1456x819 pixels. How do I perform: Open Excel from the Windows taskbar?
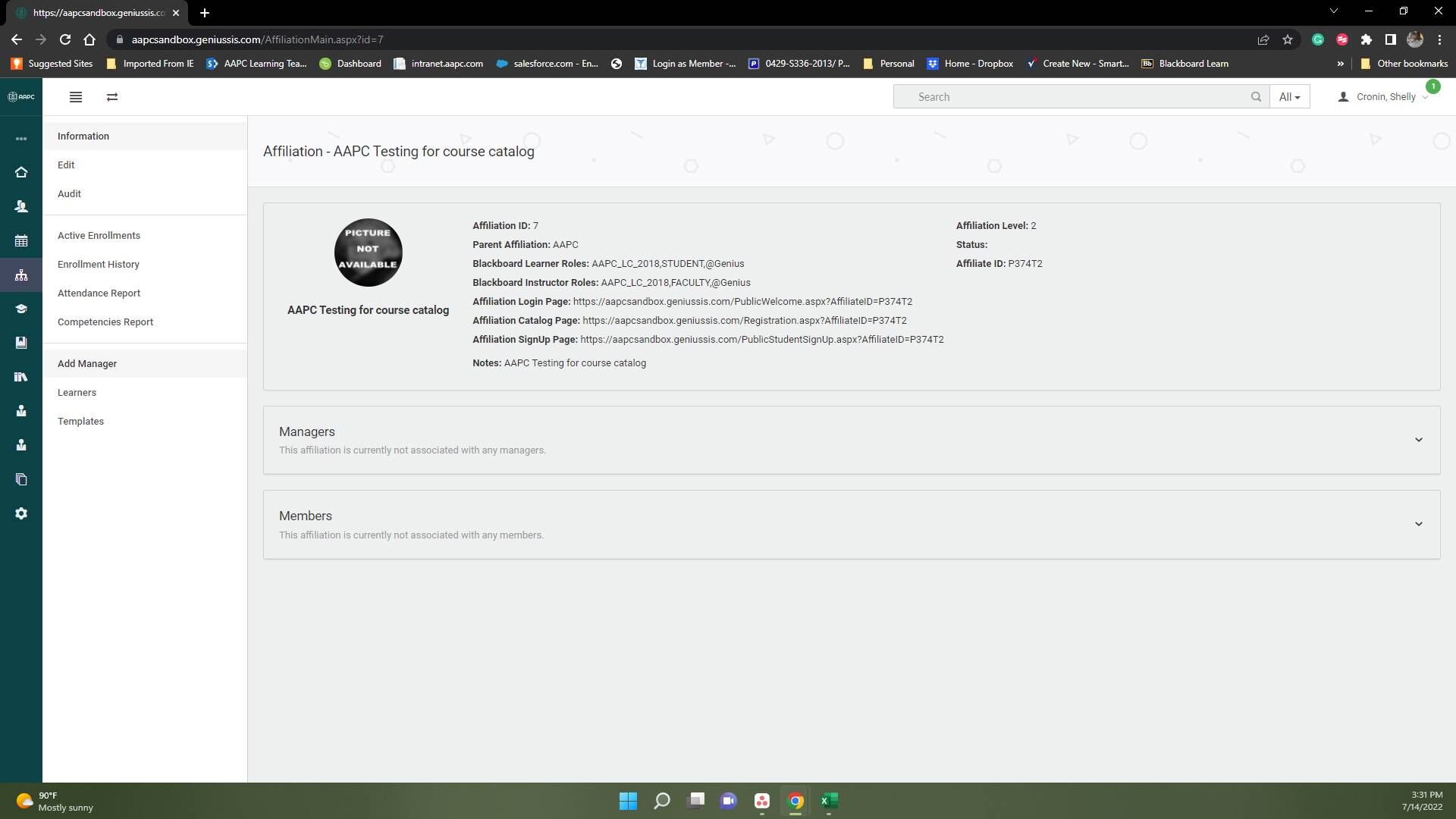click(829, 801)
